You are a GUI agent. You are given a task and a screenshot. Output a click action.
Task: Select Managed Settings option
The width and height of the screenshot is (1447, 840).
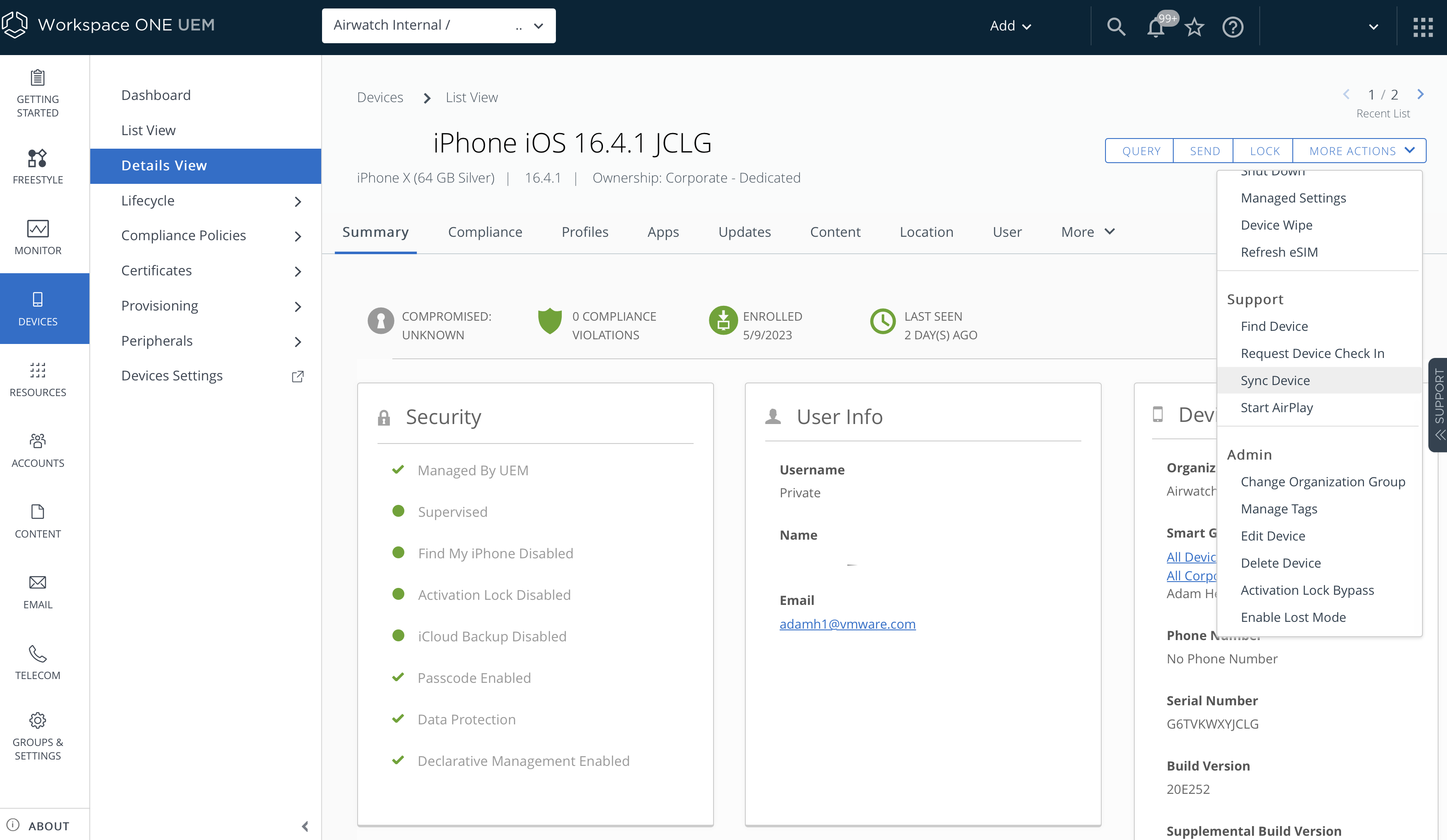(1319, 198)
